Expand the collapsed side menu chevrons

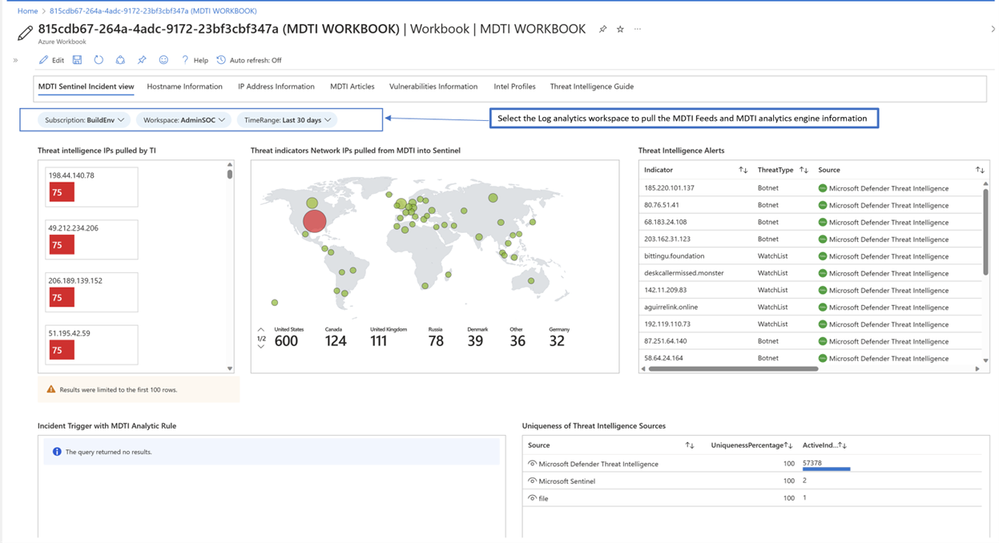coord(15,60)
